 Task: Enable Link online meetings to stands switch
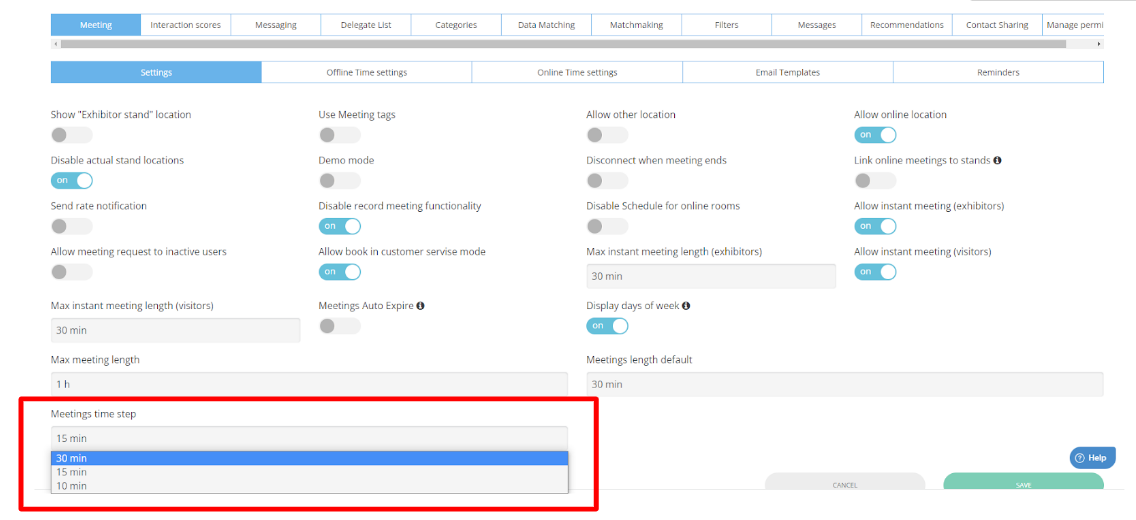point(875,180)
